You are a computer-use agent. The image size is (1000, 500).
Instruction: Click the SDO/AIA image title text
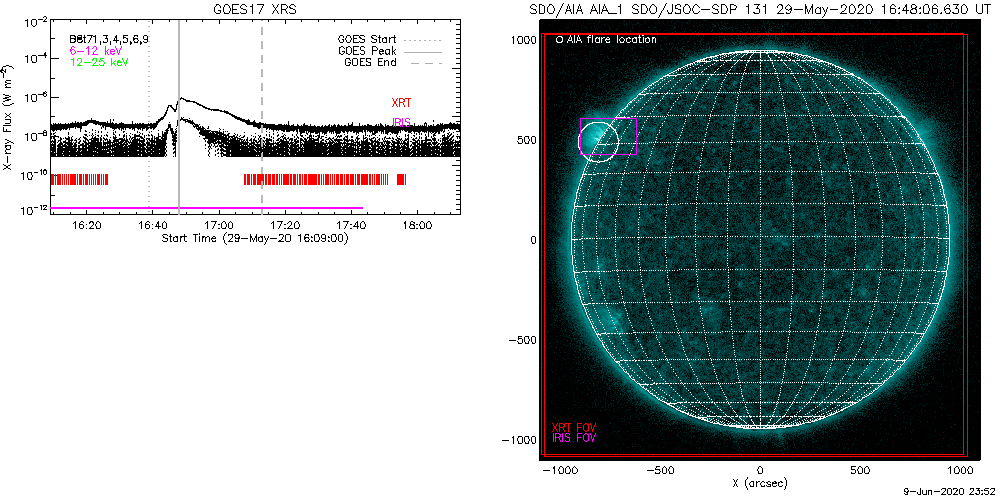[x=759, y=11]
